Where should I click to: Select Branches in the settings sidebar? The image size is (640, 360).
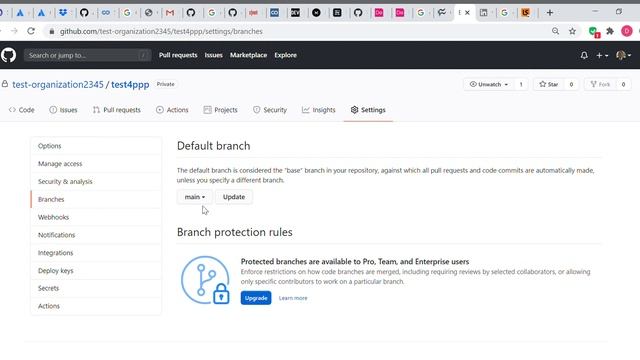(x=96, y=199)
